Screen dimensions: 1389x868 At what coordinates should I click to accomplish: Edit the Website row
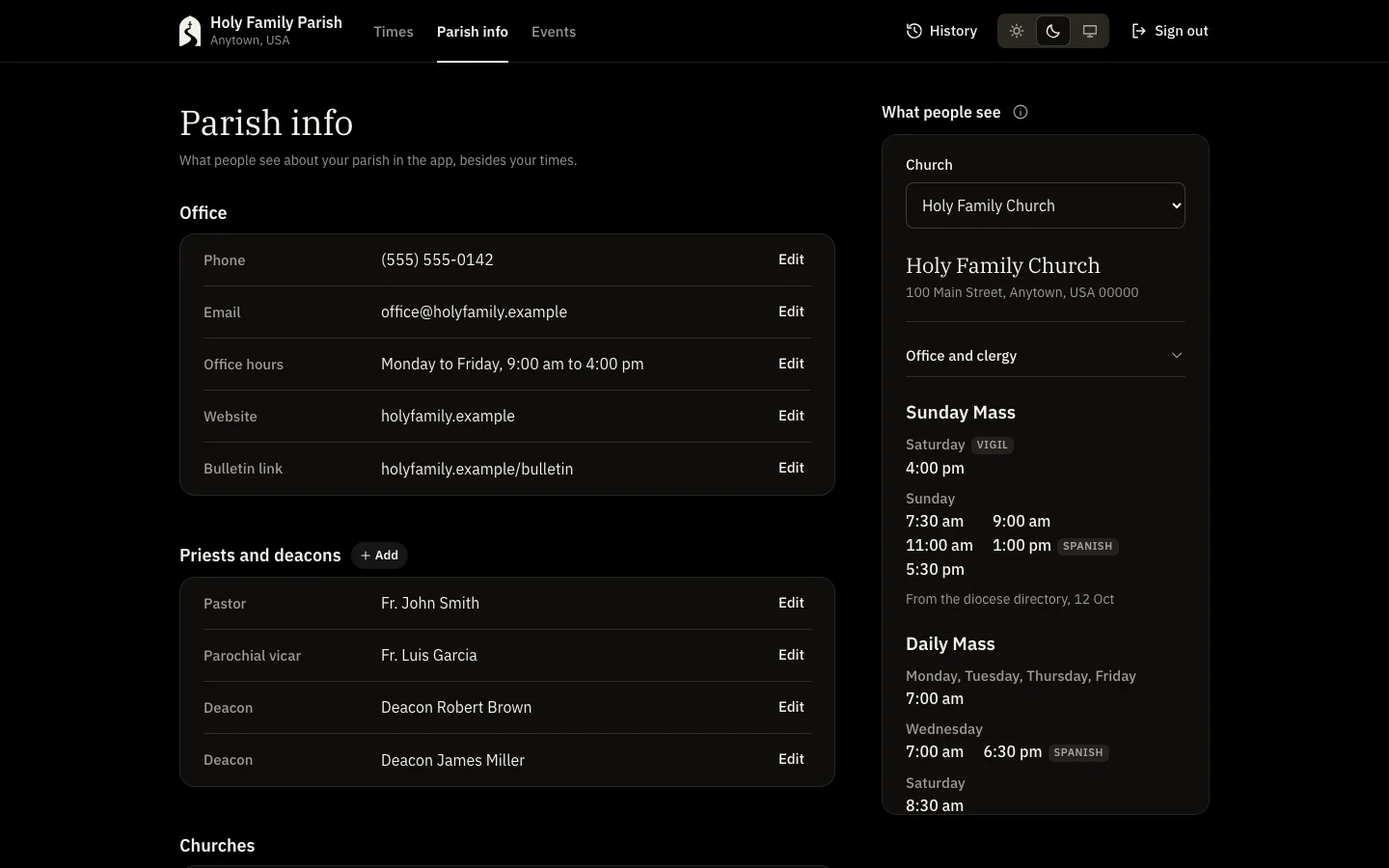point(791,416)
